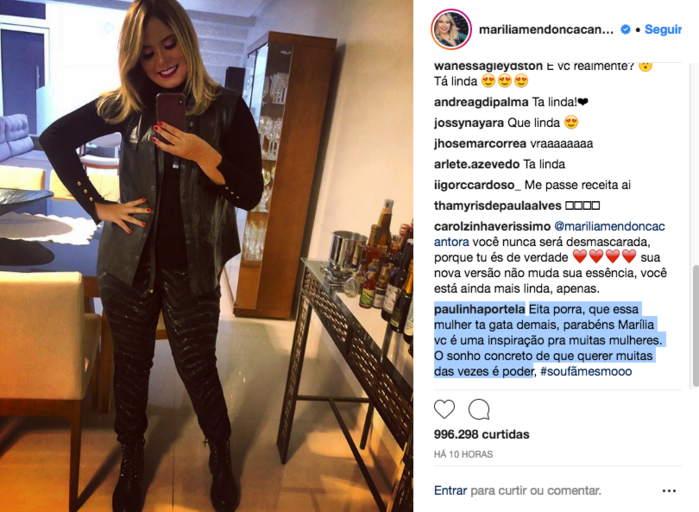
Task: Open #soufãmesmooo hashtag
Action: [x=586, y=372]
